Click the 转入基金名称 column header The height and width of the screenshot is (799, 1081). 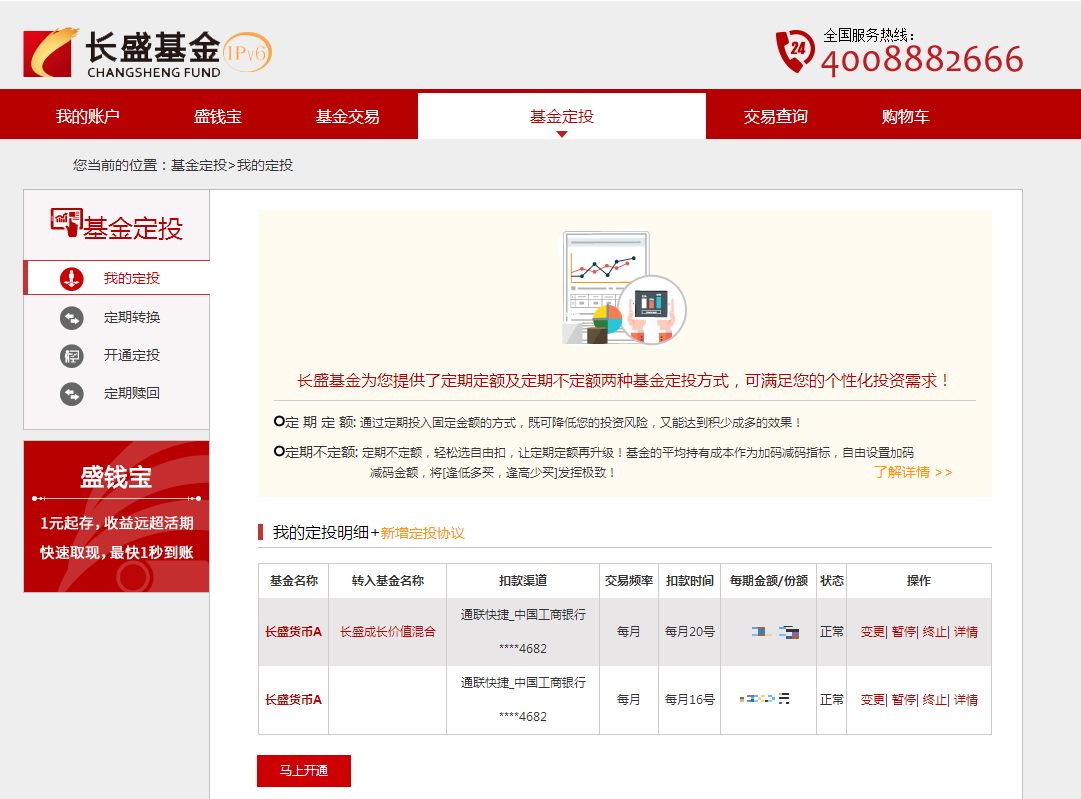coord(387,580)
